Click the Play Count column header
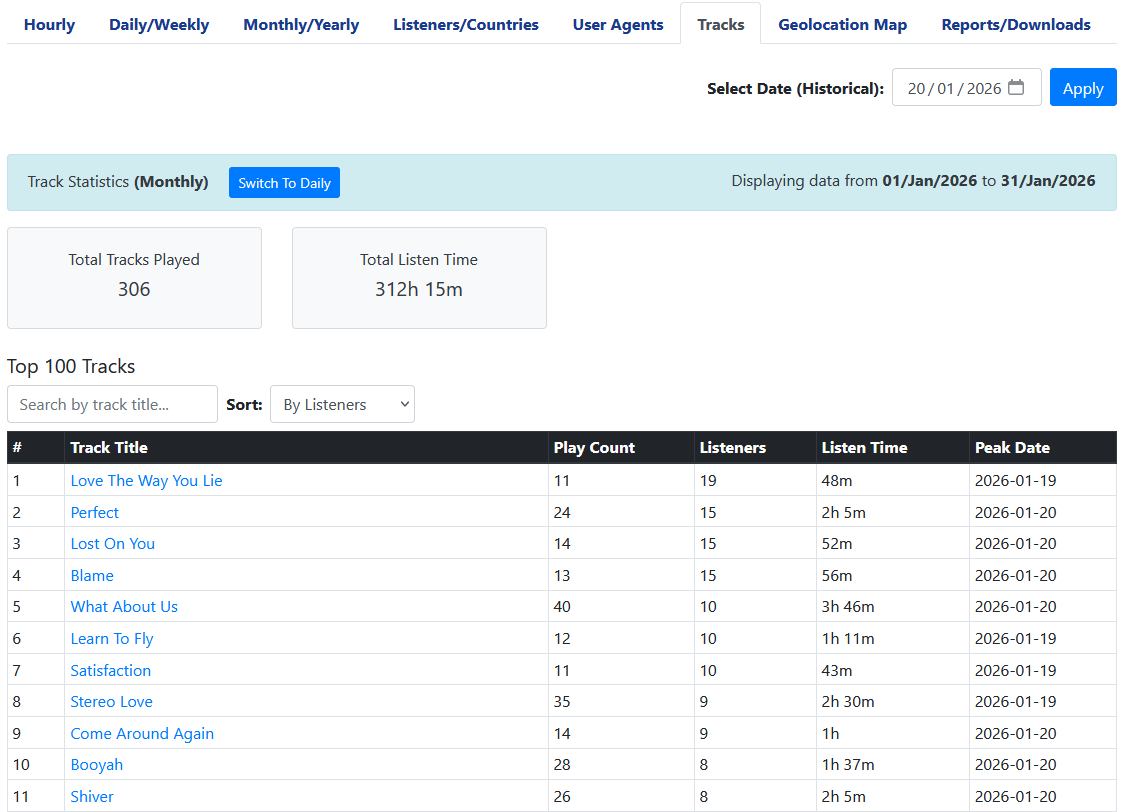The image size is (1123, 812). [x=594, y=447]
